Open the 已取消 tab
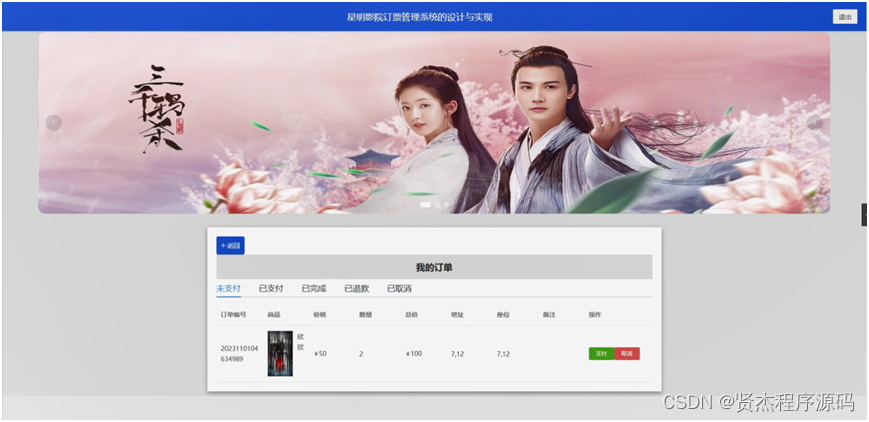 click(x=399, y=288)
